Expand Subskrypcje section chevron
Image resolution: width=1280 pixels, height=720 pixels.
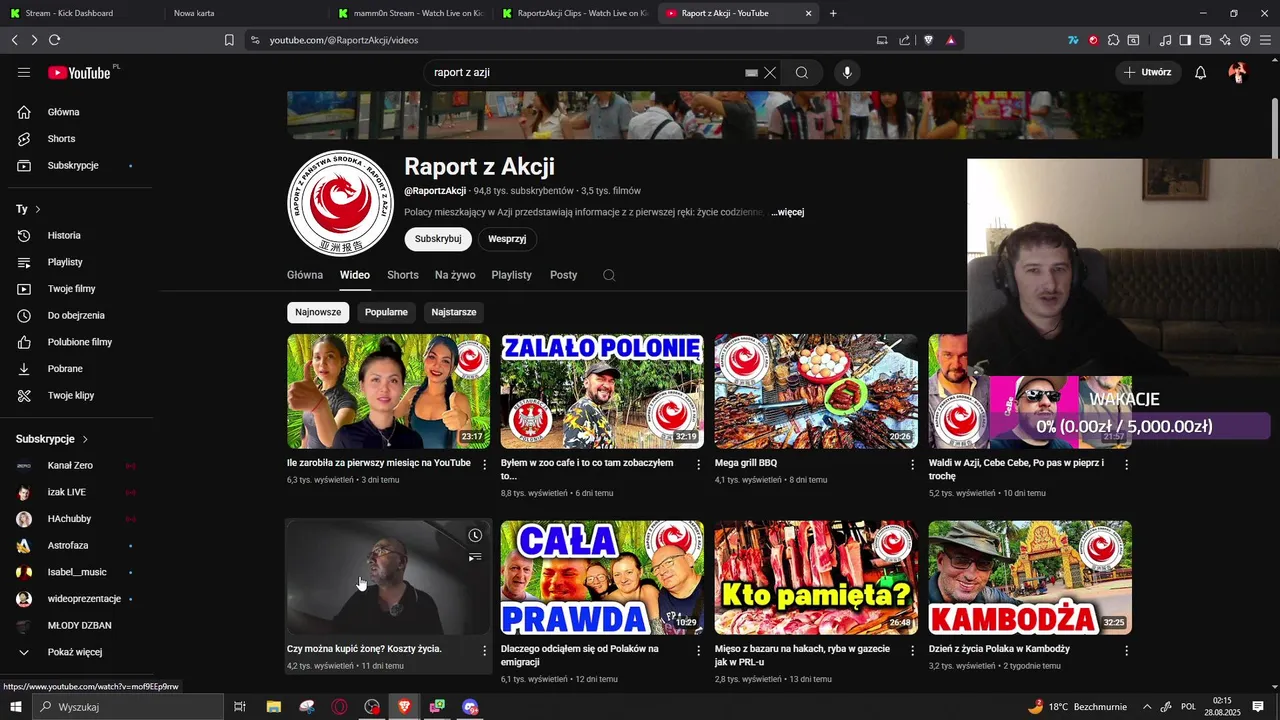85,439
